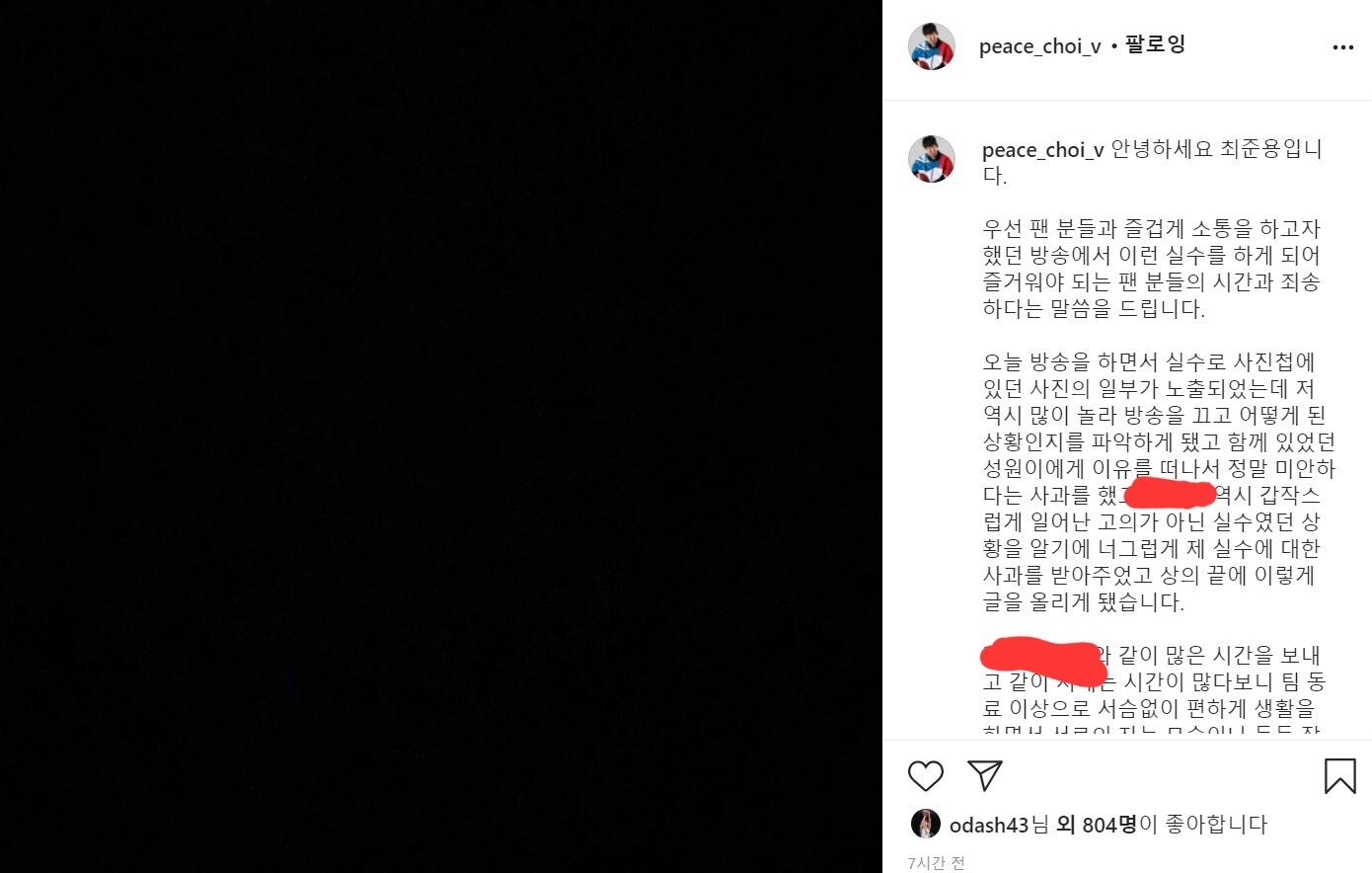Select the paragraph starting 오늘 방송을 하면서
Screen dimensions: 1372x873
pyautogui.click(x=1159, y=482)
